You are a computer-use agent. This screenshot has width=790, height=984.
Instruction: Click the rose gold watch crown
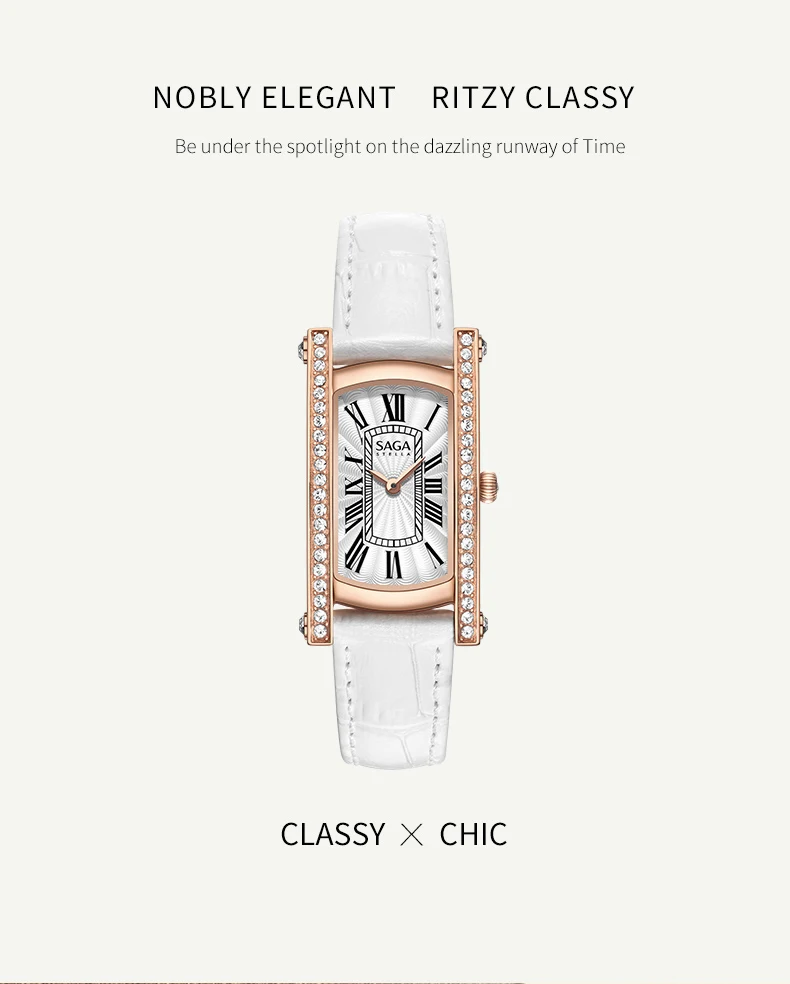point(489,484)
